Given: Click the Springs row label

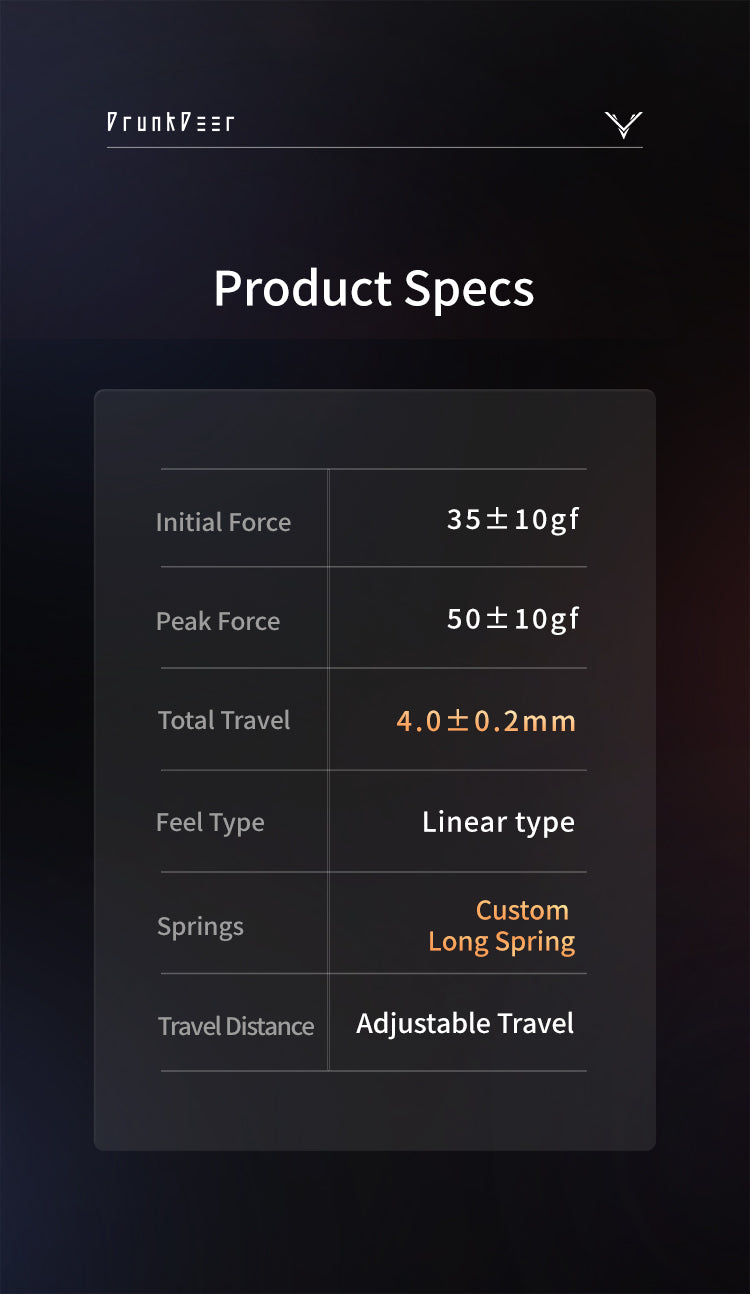Looking at the screenshot, I should pyautogui.click(x=200, y=926).
